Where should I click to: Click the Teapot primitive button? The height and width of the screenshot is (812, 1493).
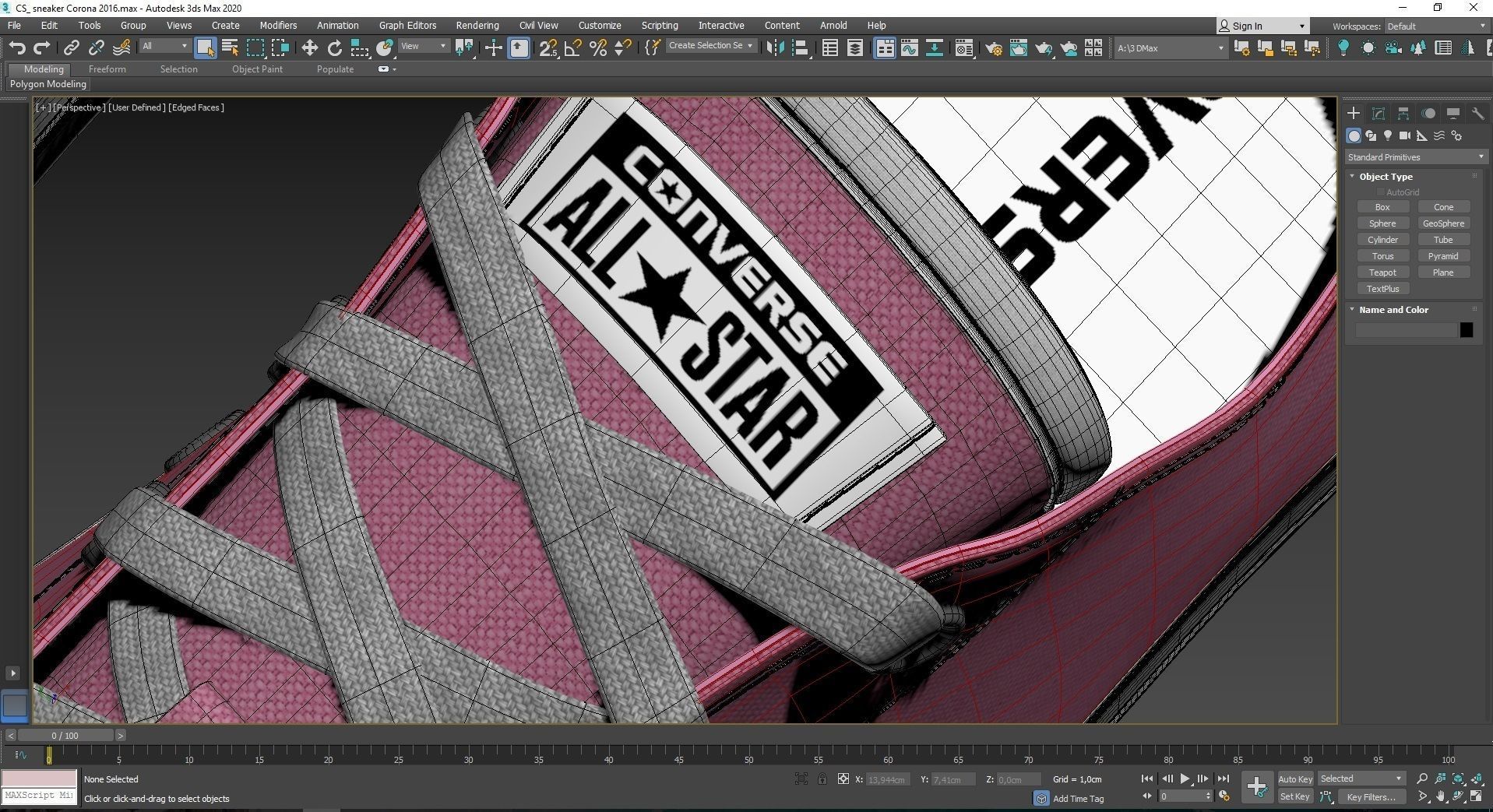pos(1382,272)
